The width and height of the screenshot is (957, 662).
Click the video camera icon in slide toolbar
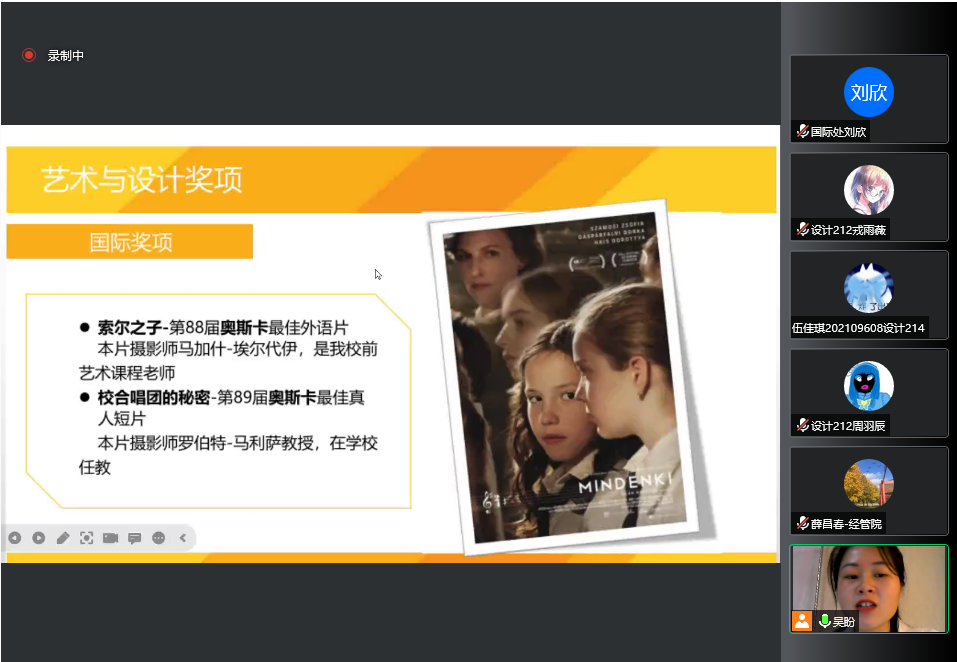click(110, 538)
